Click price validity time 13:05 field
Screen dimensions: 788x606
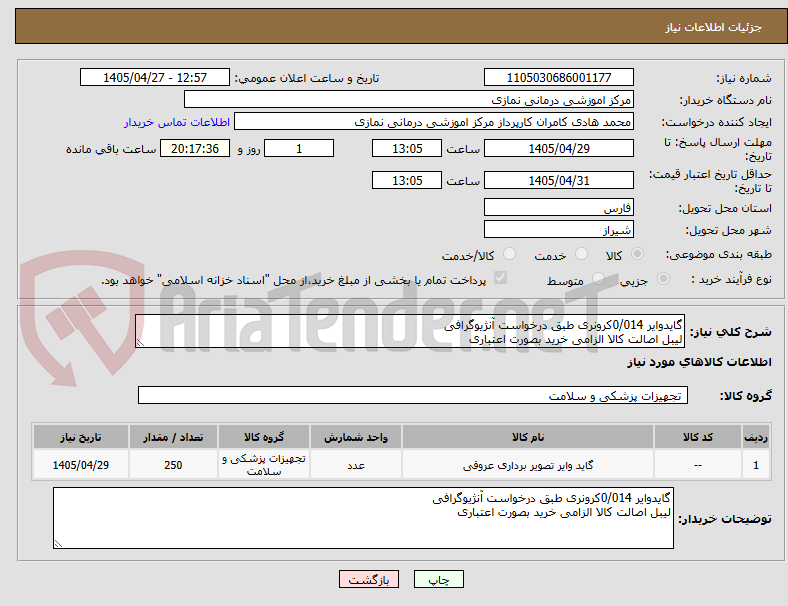click(x=407, y=180)
